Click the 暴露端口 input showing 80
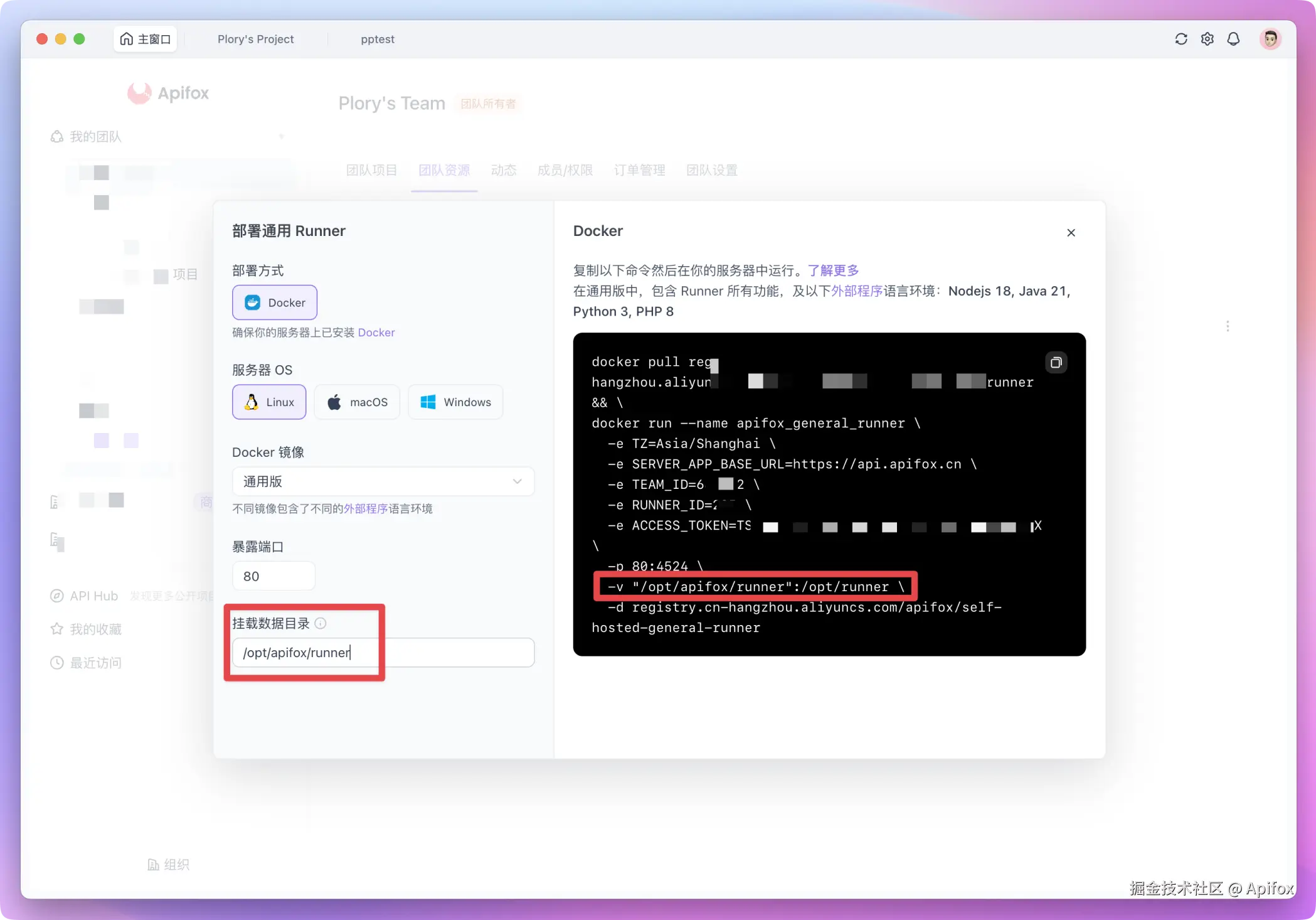This screenshot has height=920, width=1316. coord(273,576)
